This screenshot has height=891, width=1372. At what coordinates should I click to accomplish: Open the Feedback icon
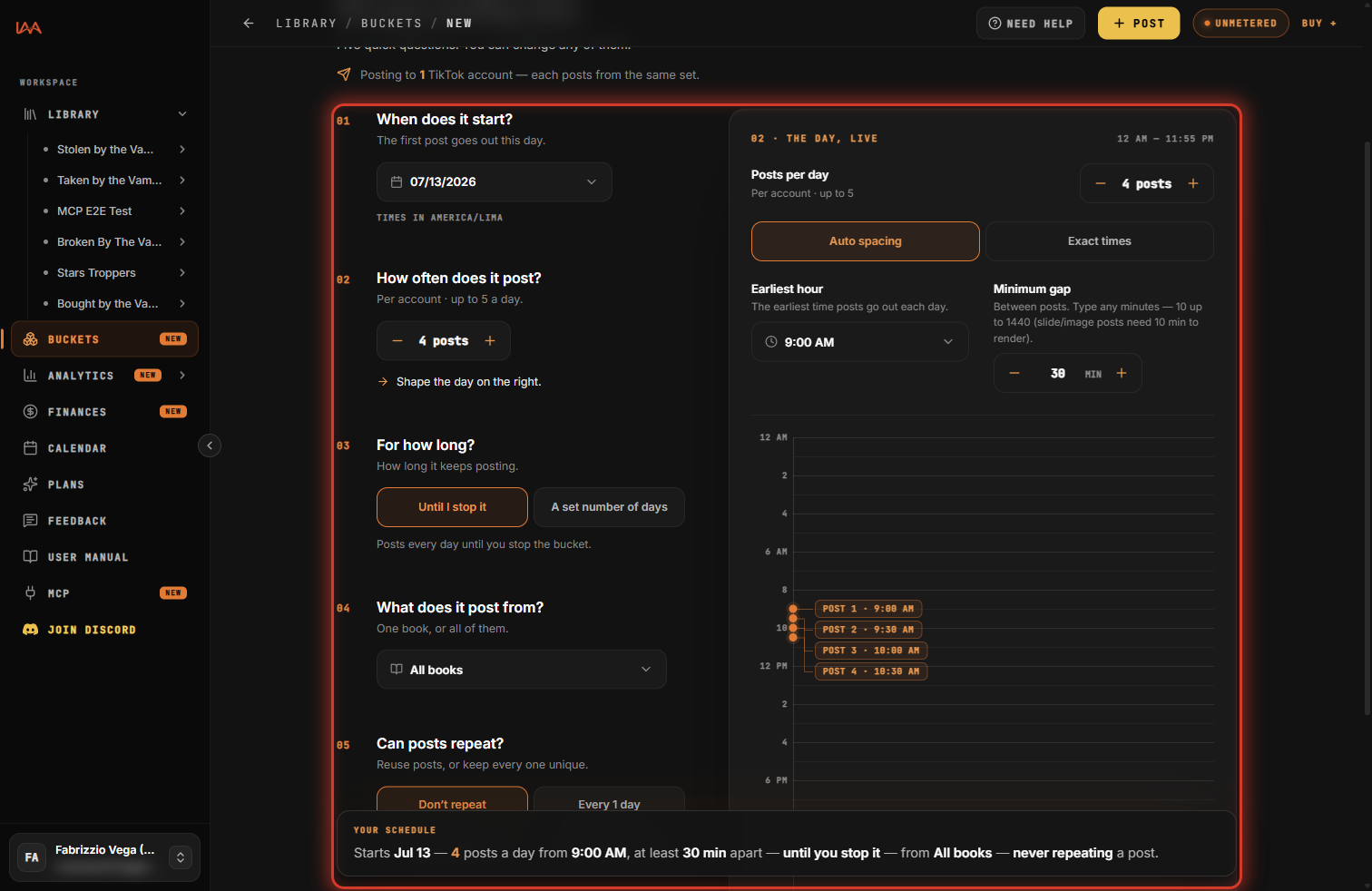coord(30,521)
